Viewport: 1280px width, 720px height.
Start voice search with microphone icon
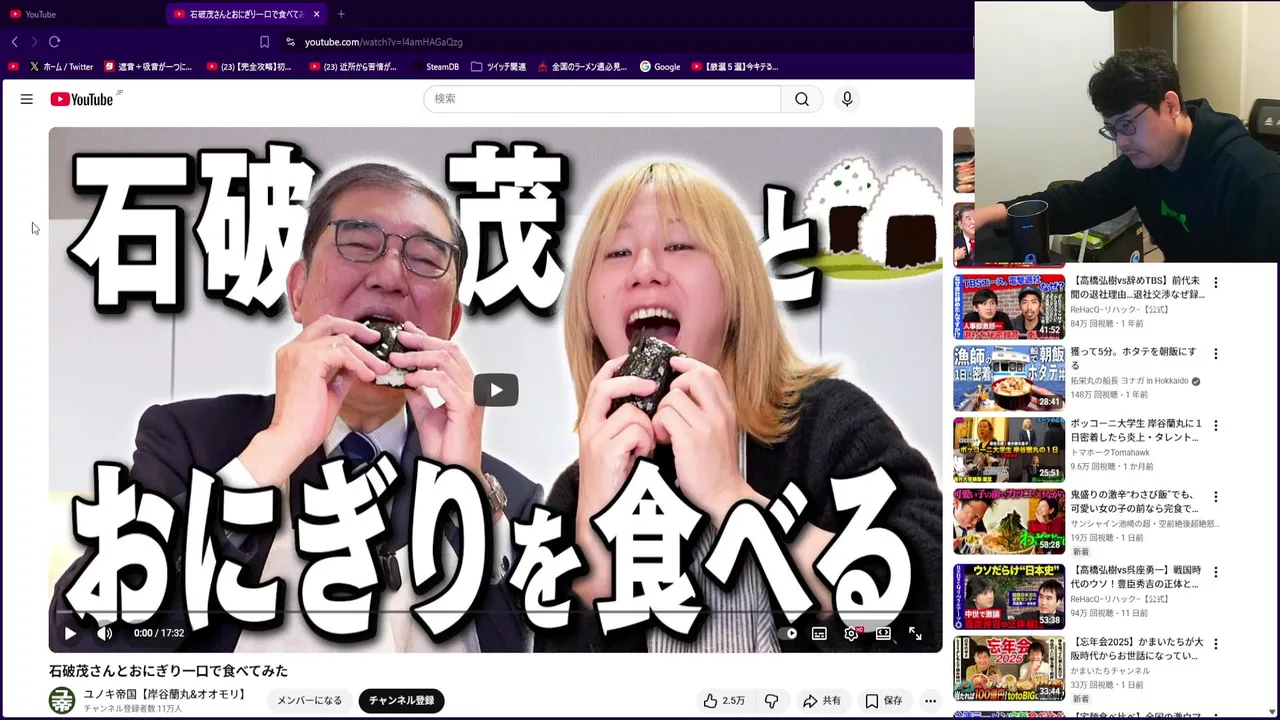[x=847, y=99]
